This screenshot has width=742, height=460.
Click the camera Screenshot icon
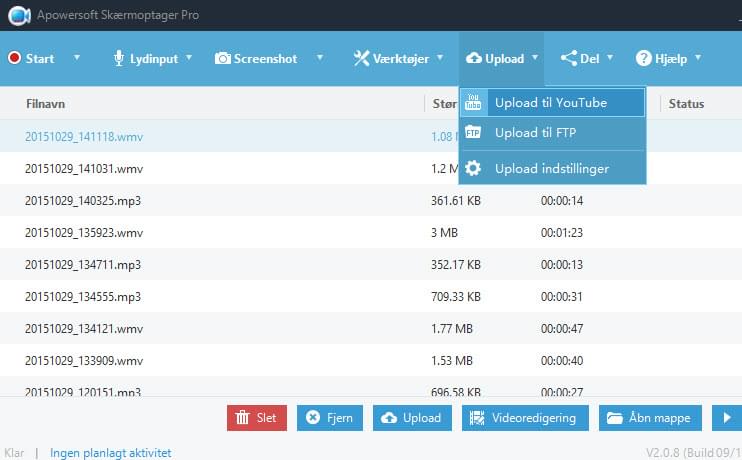[x=222, y=58]
